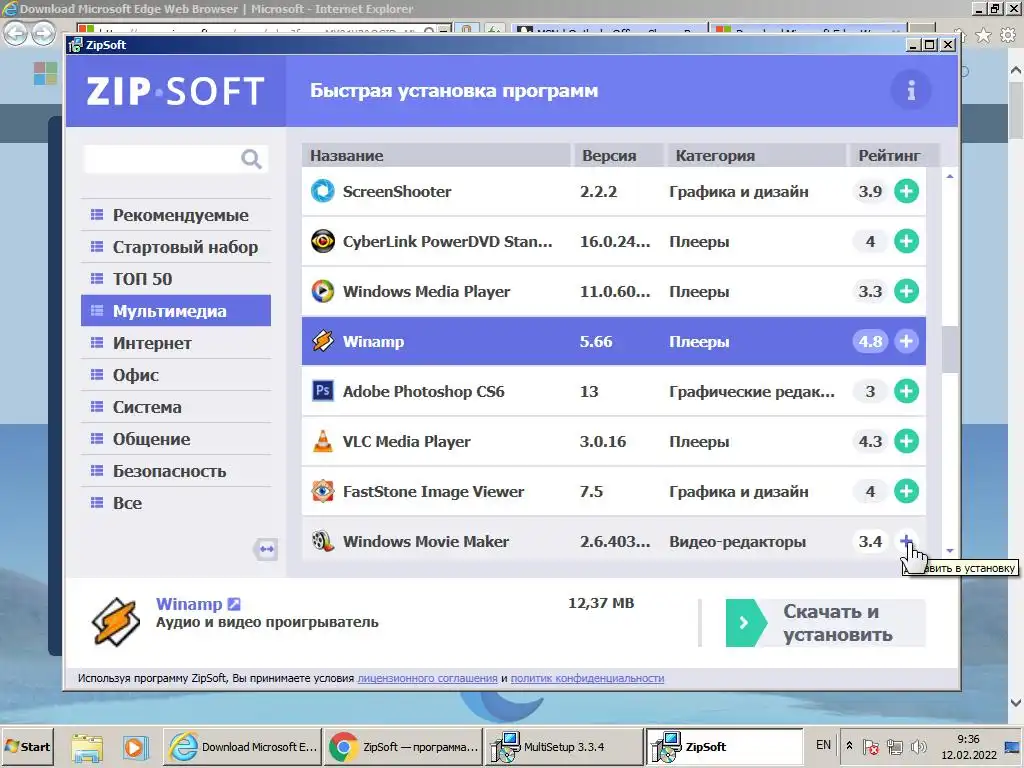Switch to the MultiSetup 3.3.4 taskbar window
Viewport: 1024px width, 768px height.
click(x=563, y=746)
